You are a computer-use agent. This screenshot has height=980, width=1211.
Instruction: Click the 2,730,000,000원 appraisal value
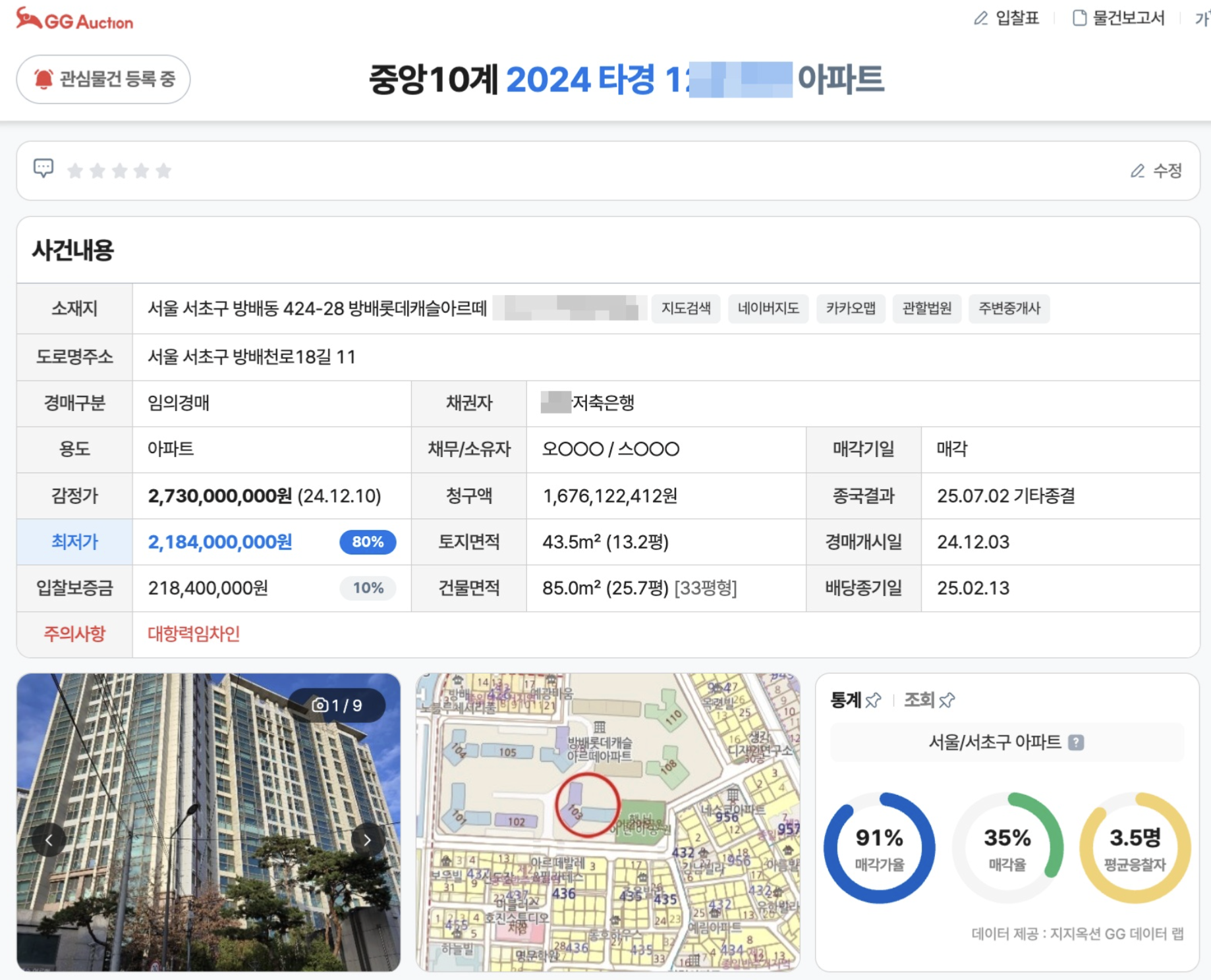(220, 496)
